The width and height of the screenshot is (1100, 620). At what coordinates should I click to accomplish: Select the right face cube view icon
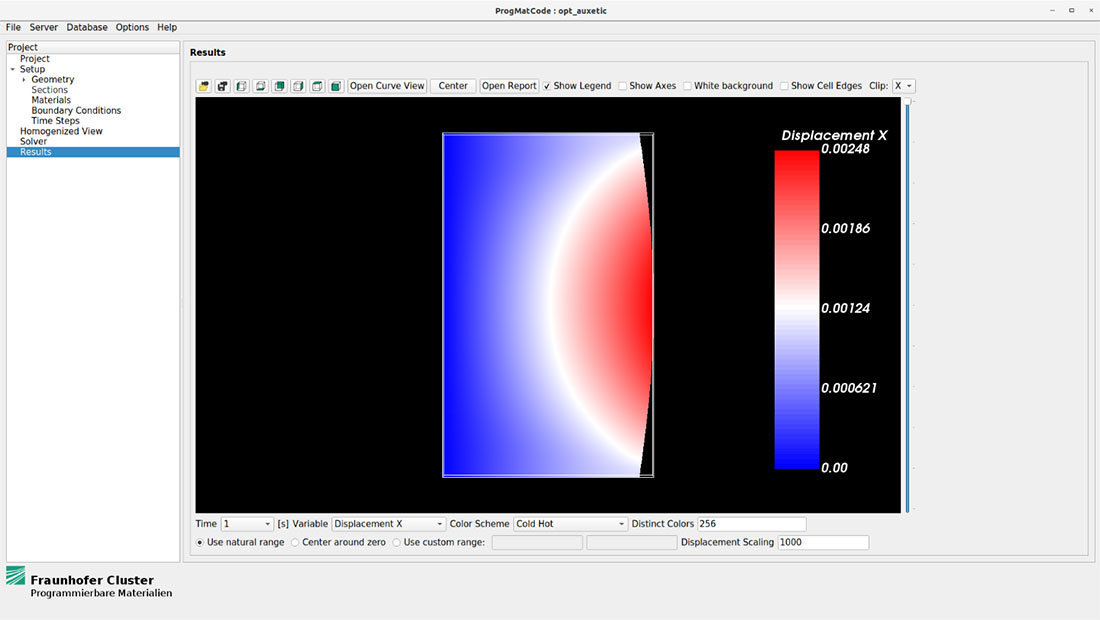coord(298,86)
